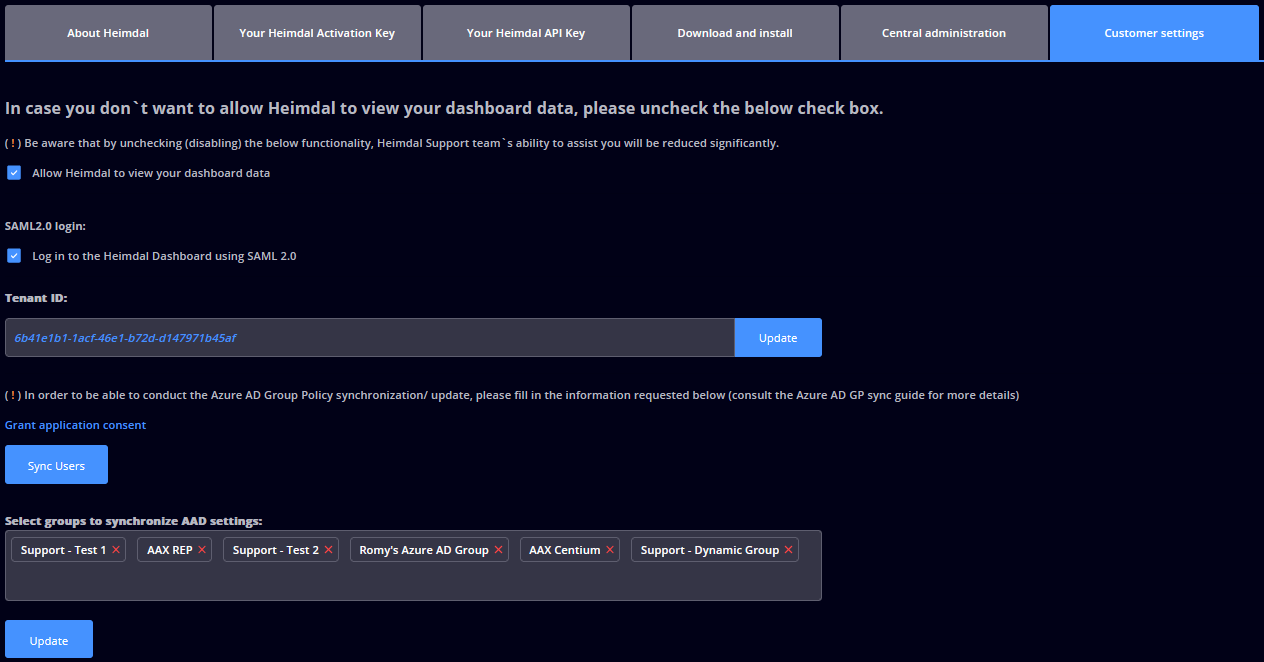
Task: Remove the Support - Dynamic Group tag
Action: (788, 550)
